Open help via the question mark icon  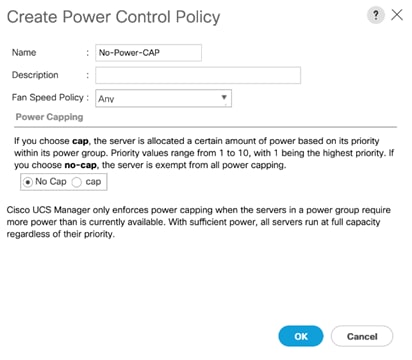pos(376,15)
